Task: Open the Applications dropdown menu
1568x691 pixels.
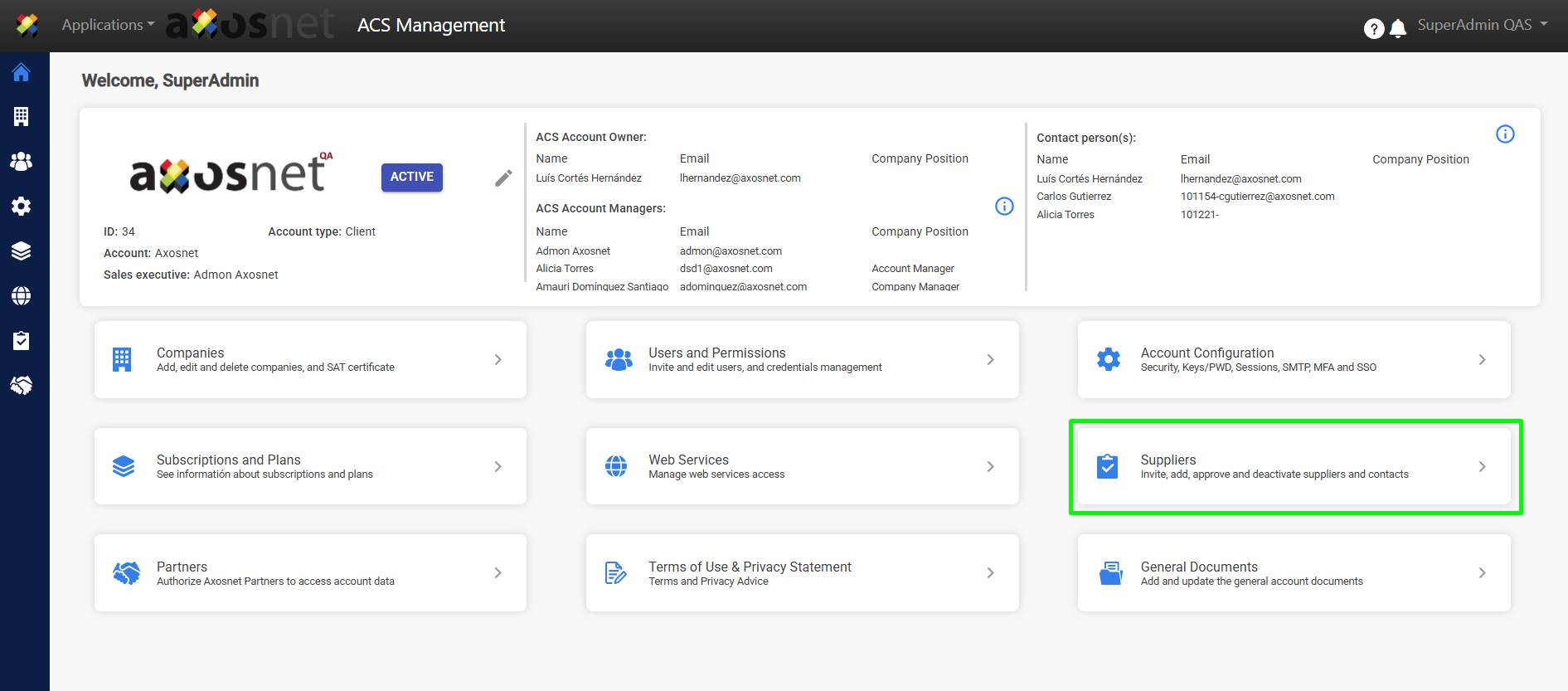Action: tap(108, 25)
